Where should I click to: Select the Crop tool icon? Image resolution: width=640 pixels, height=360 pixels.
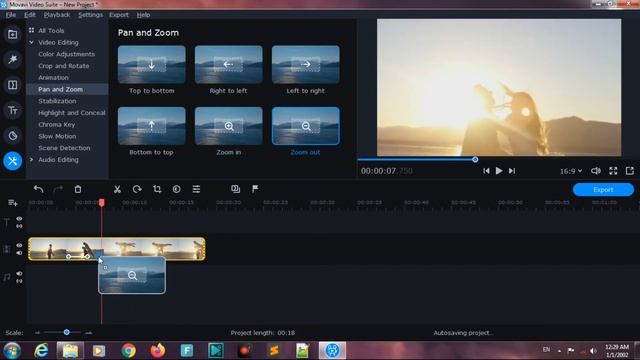[157, 189]
